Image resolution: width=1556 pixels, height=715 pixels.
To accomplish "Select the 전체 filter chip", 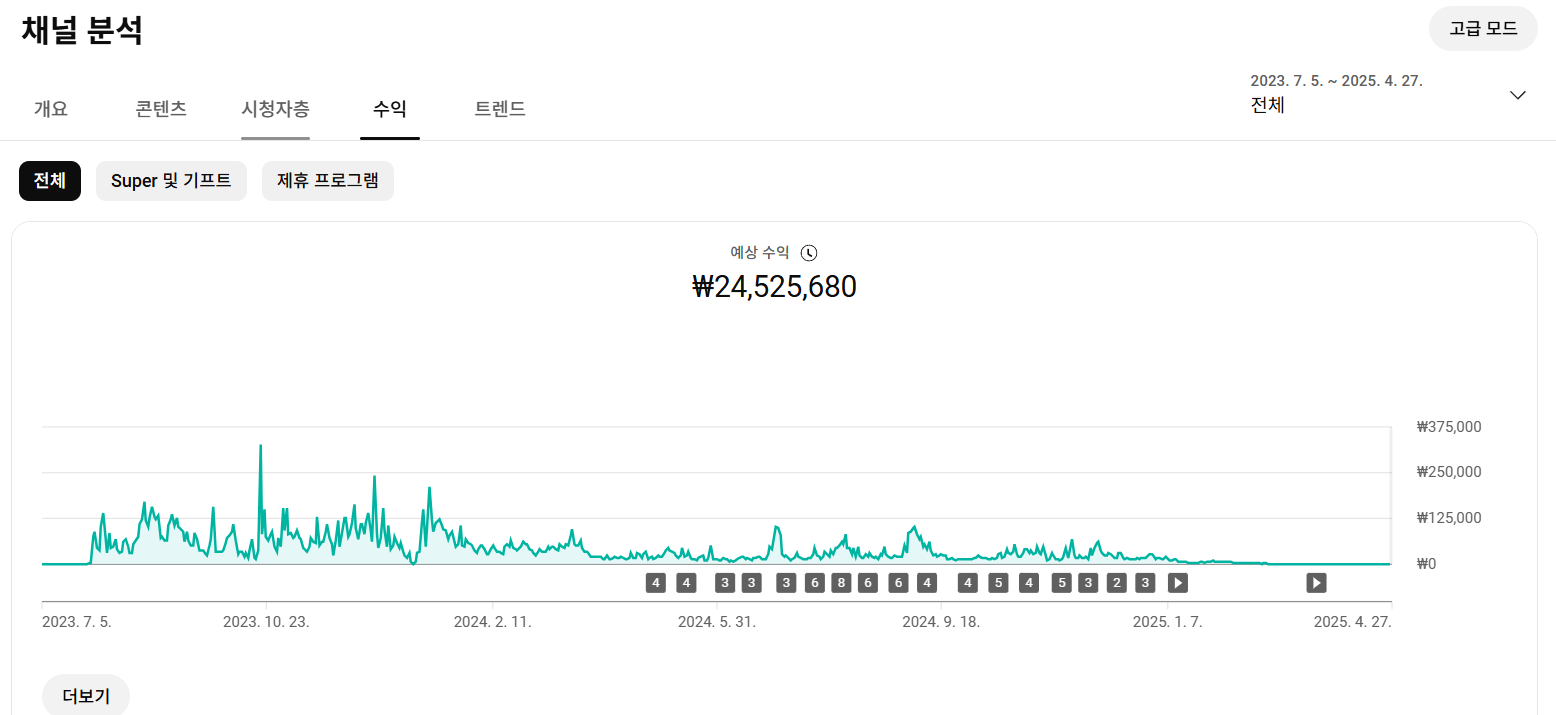I will (50, 181).
